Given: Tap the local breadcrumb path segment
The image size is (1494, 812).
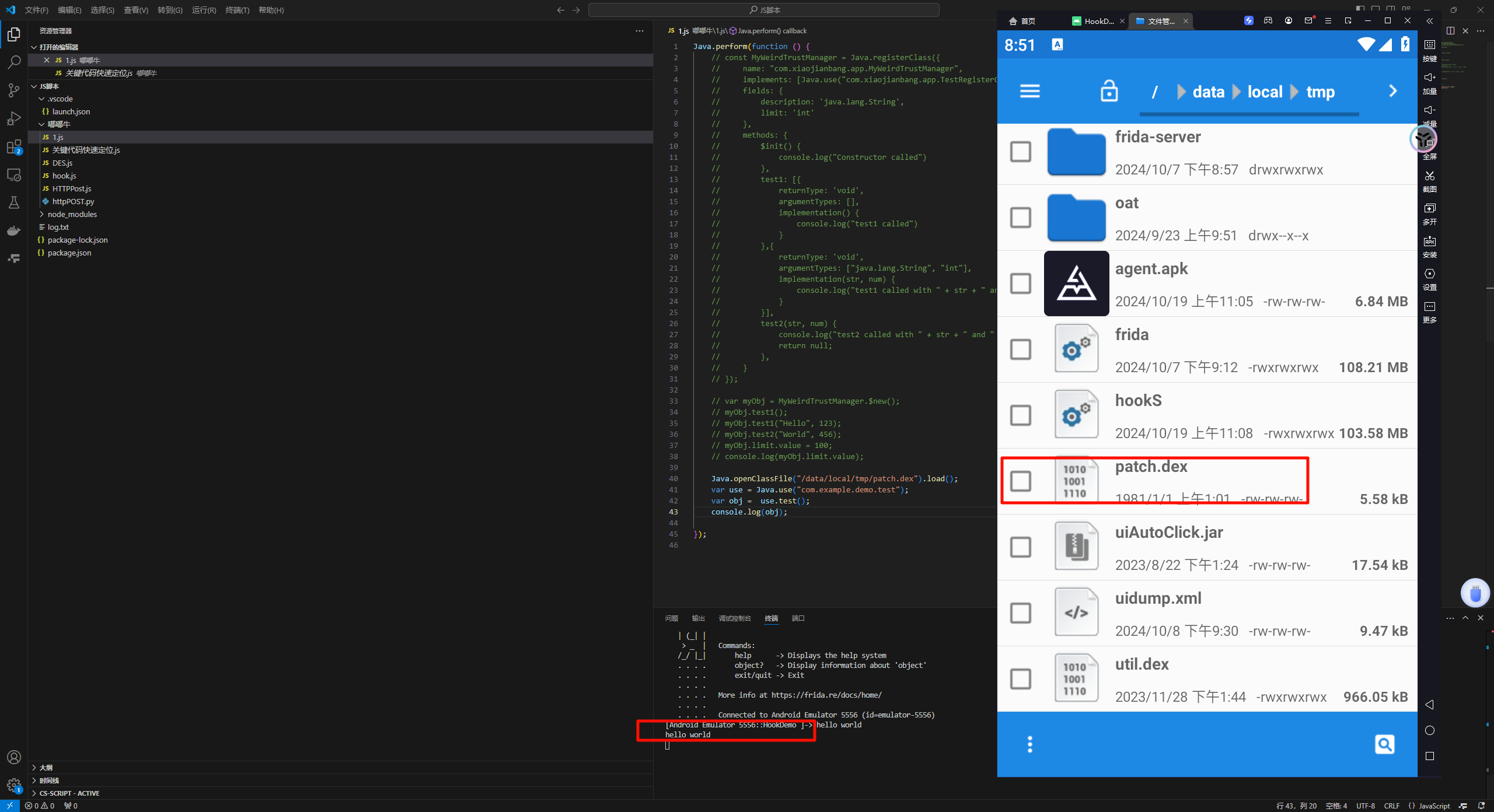Looking at the screenshot, I should (1265, 92).
